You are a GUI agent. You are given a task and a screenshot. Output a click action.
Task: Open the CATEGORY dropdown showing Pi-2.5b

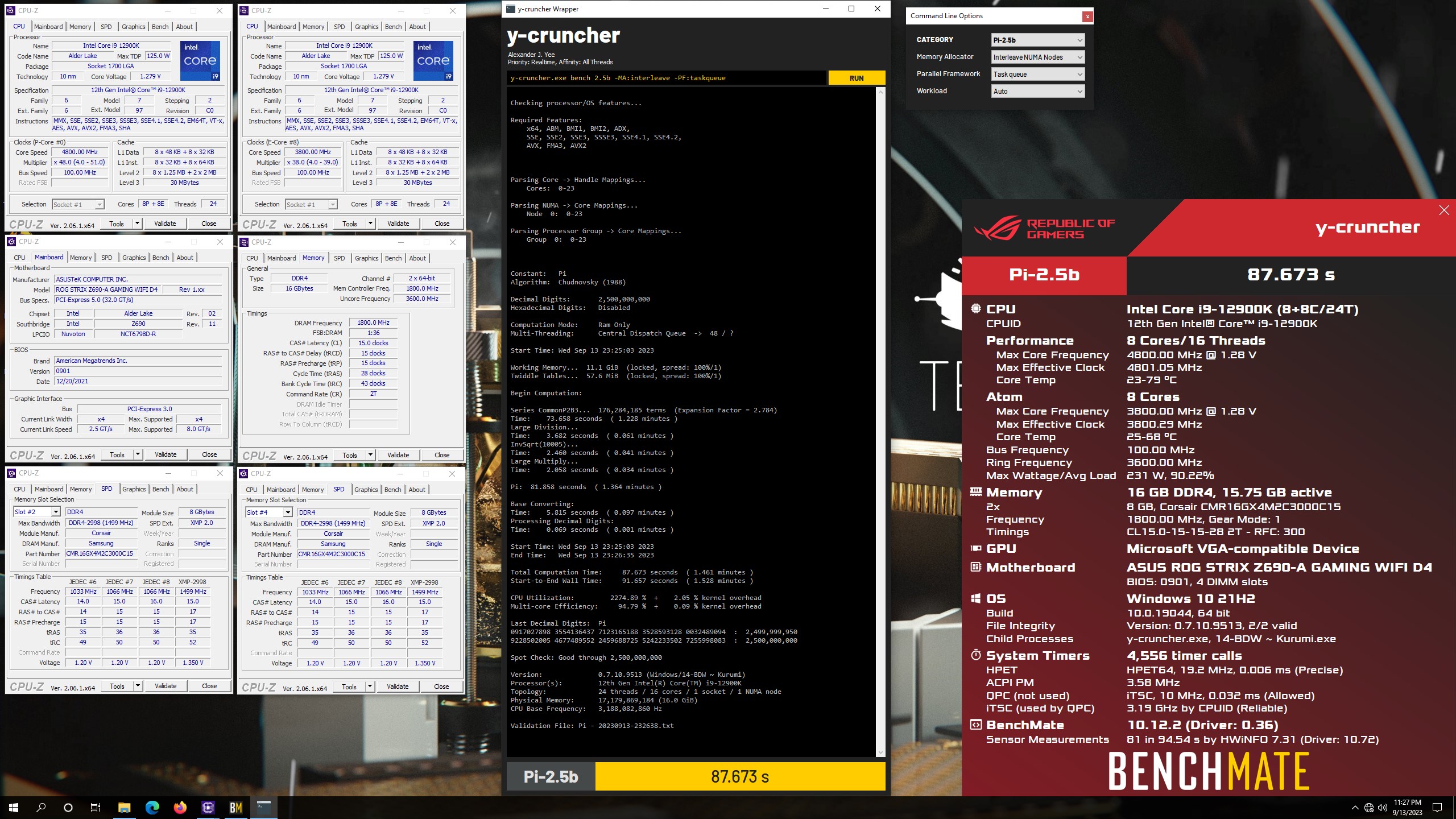click(x=1038, y=40)
